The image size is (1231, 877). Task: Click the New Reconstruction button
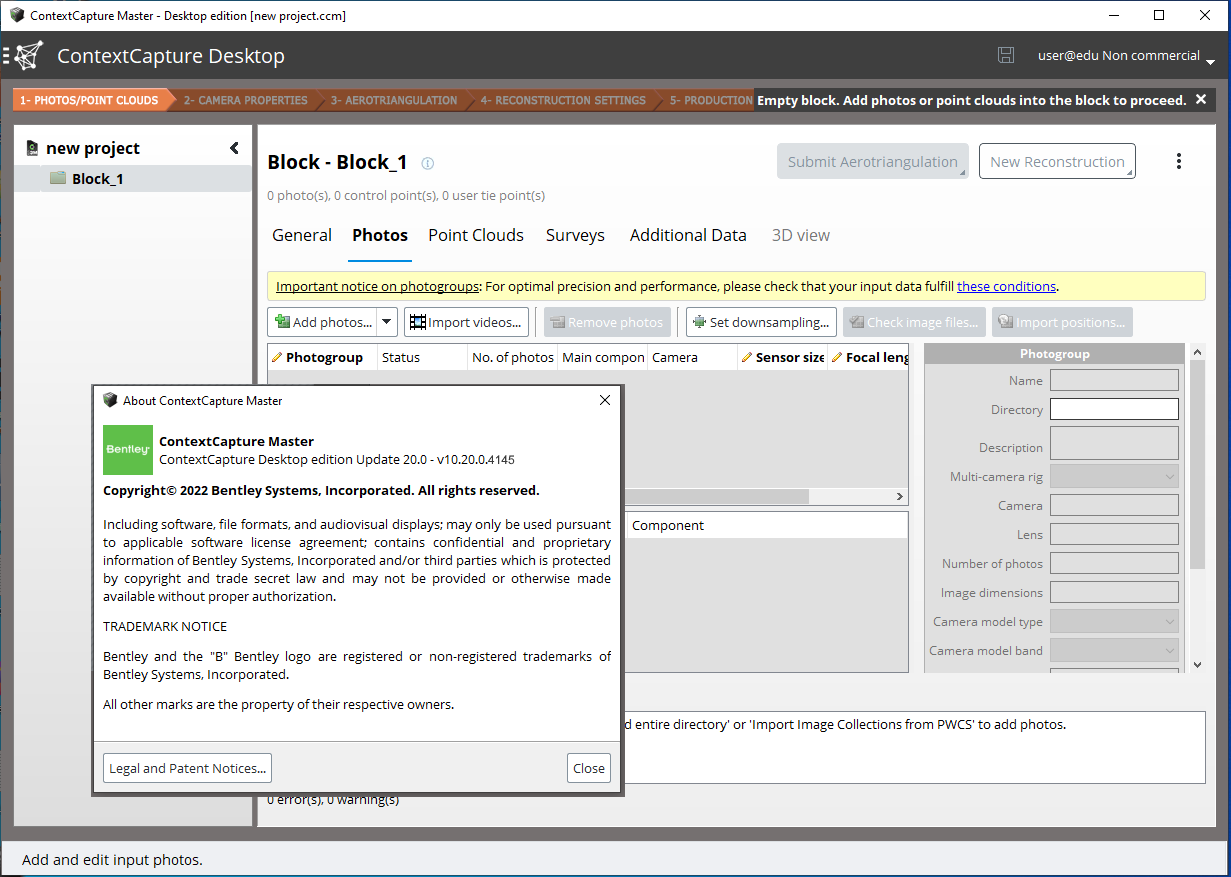(x=1057, y=162)
